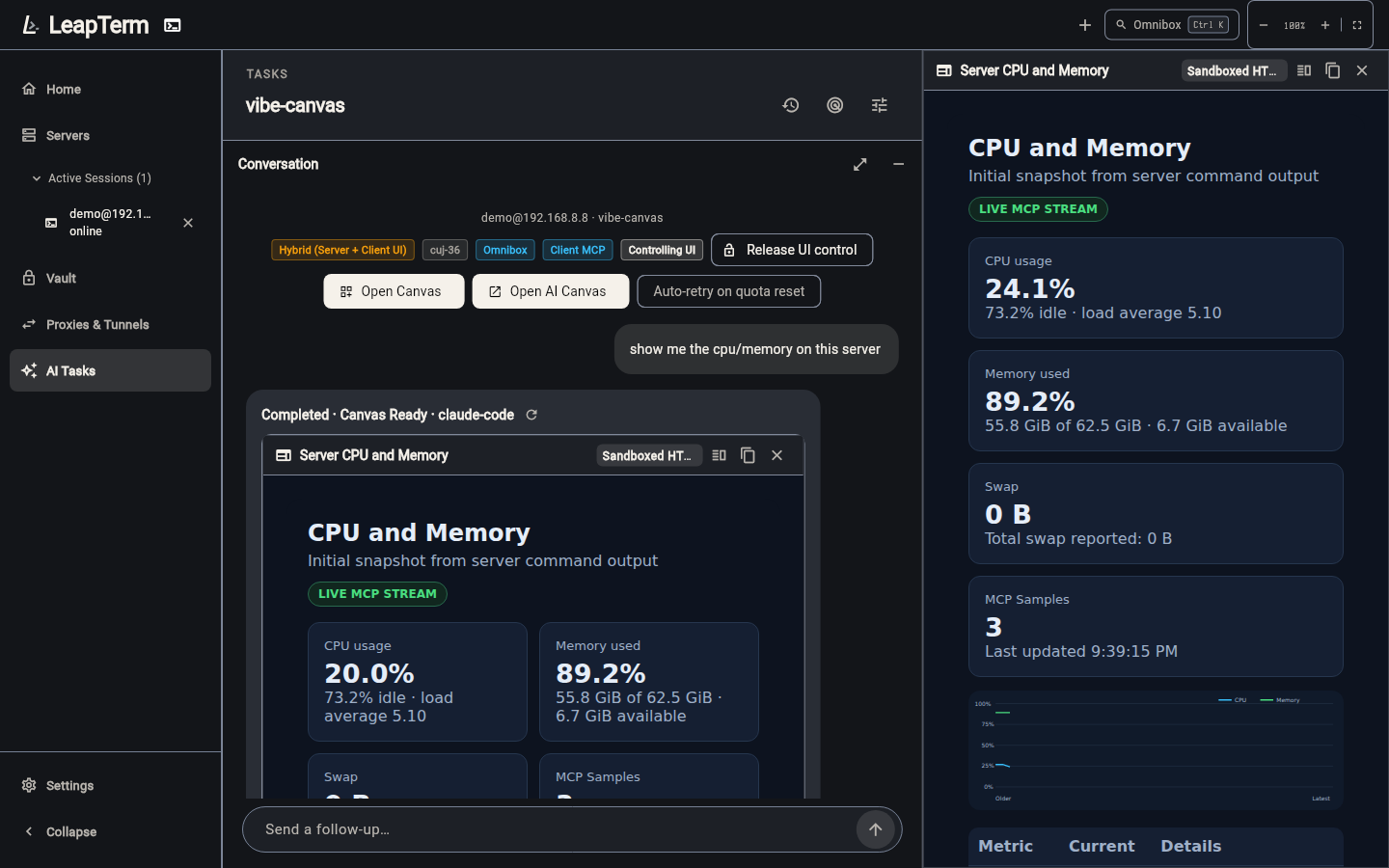The height and width of the screenshot is (868, 1389).
Task: Go to Home in sidebar
Action: pyautogui.click(x=111, y=90)
